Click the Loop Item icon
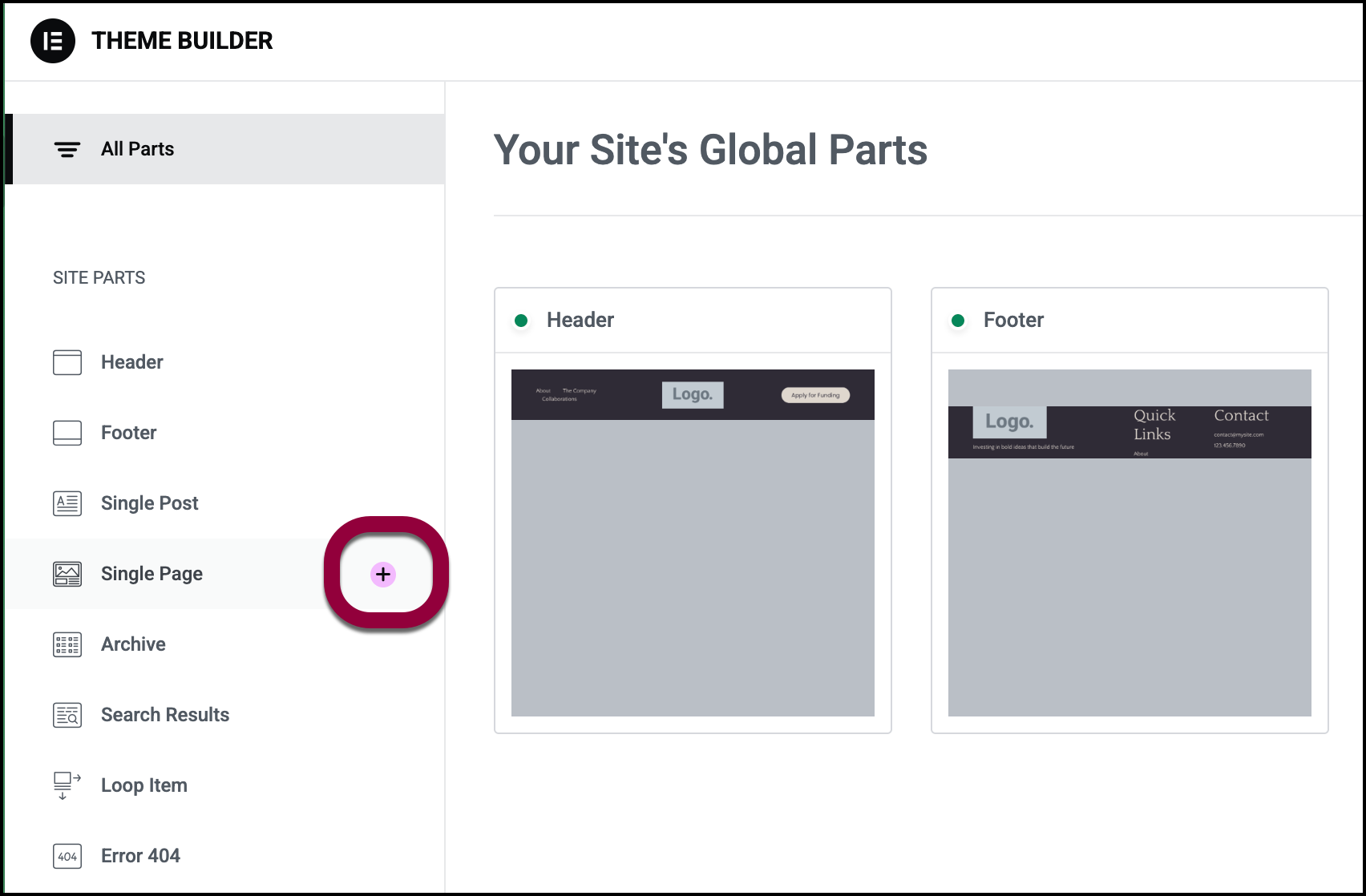Viewport: 1366px width, 896px height. click(67, 785)
